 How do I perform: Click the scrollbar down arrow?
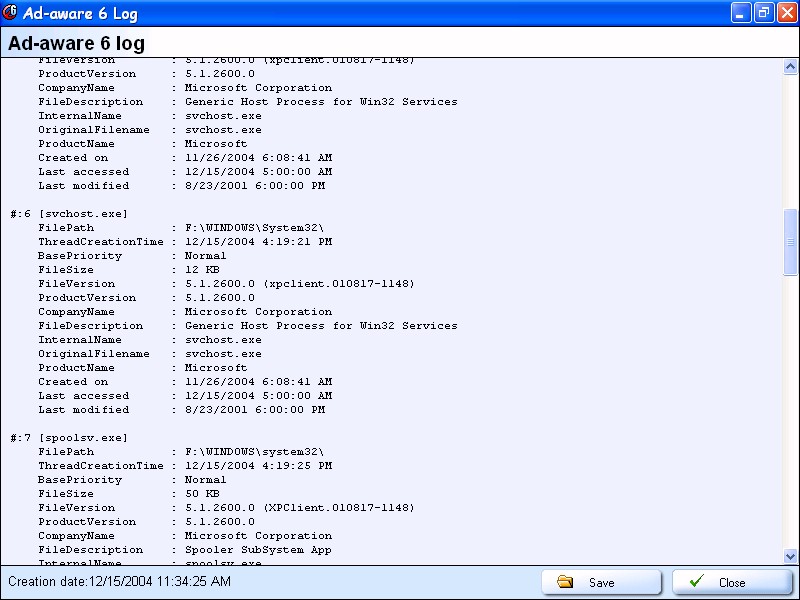790,556
